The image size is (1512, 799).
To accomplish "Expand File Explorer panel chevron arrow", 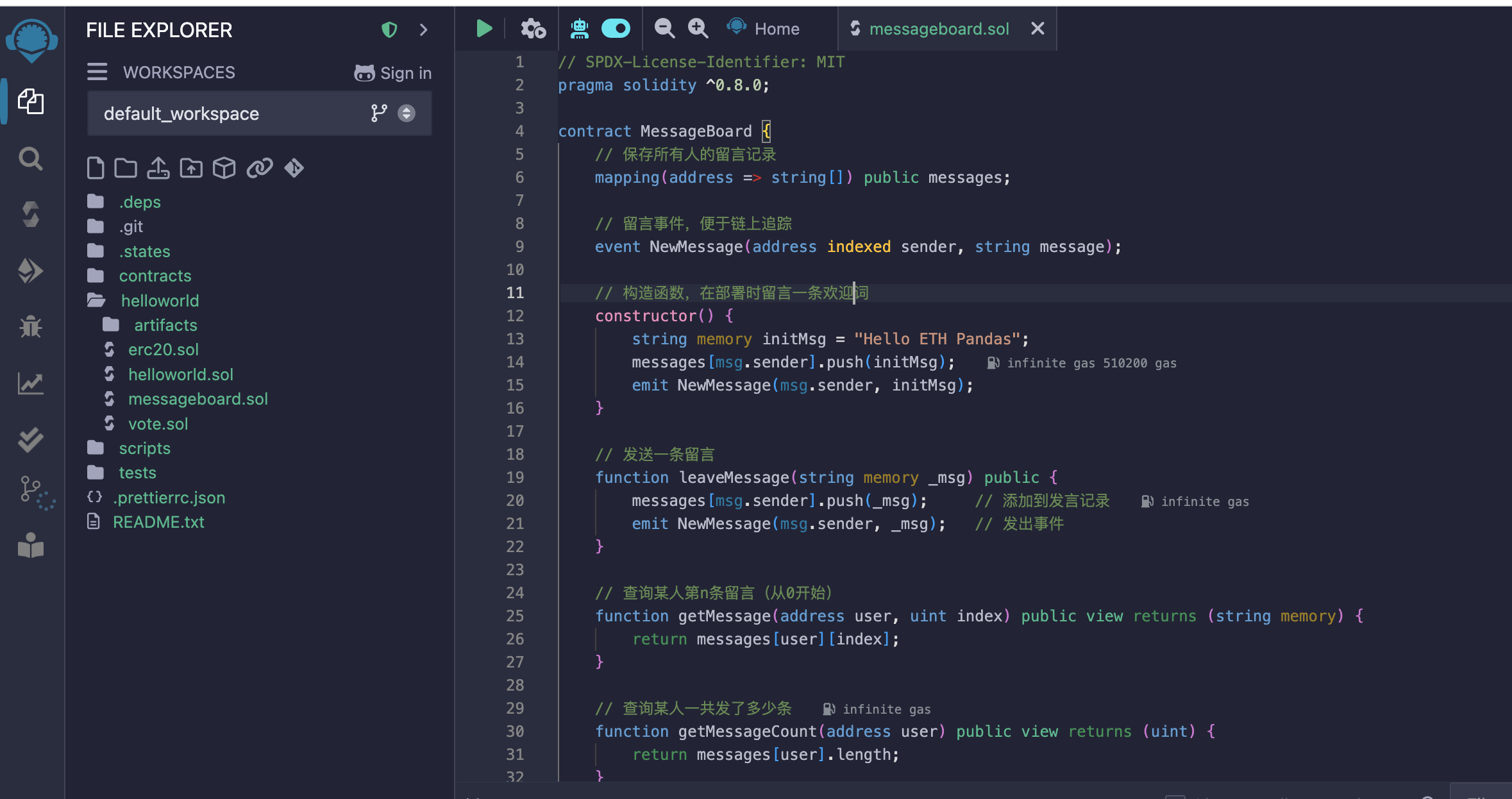I will pyautogui.click(x=423, y=29).
